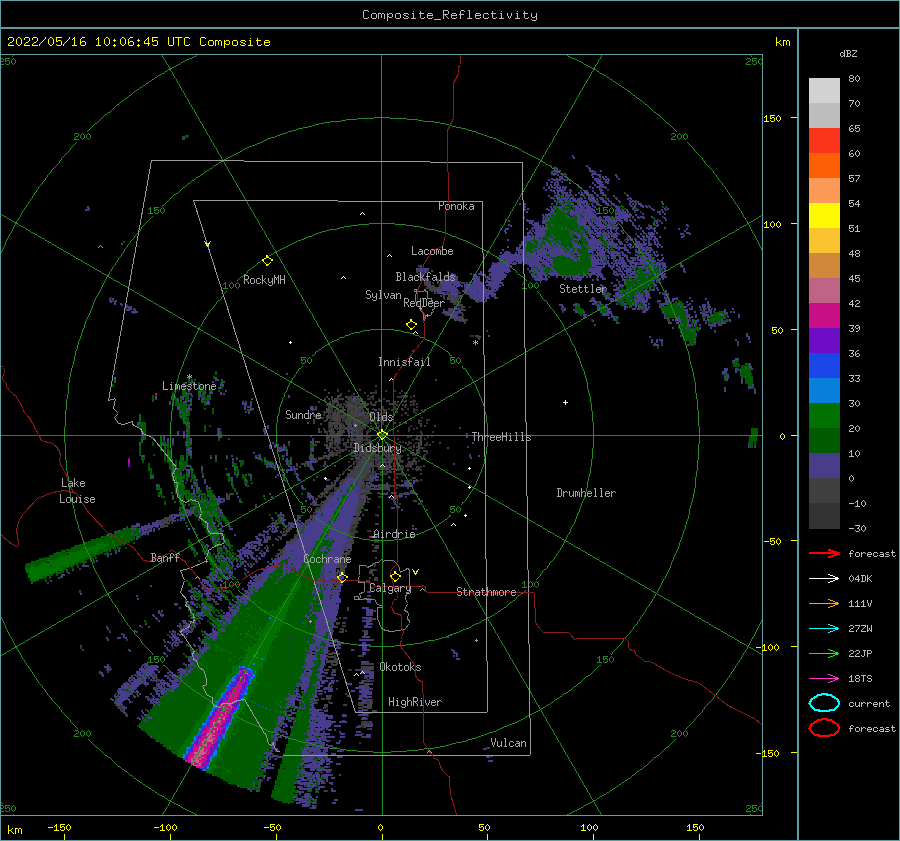Click the Strathmore city label
The height and width of the screenshot is (841, 900).
[486, 592]
